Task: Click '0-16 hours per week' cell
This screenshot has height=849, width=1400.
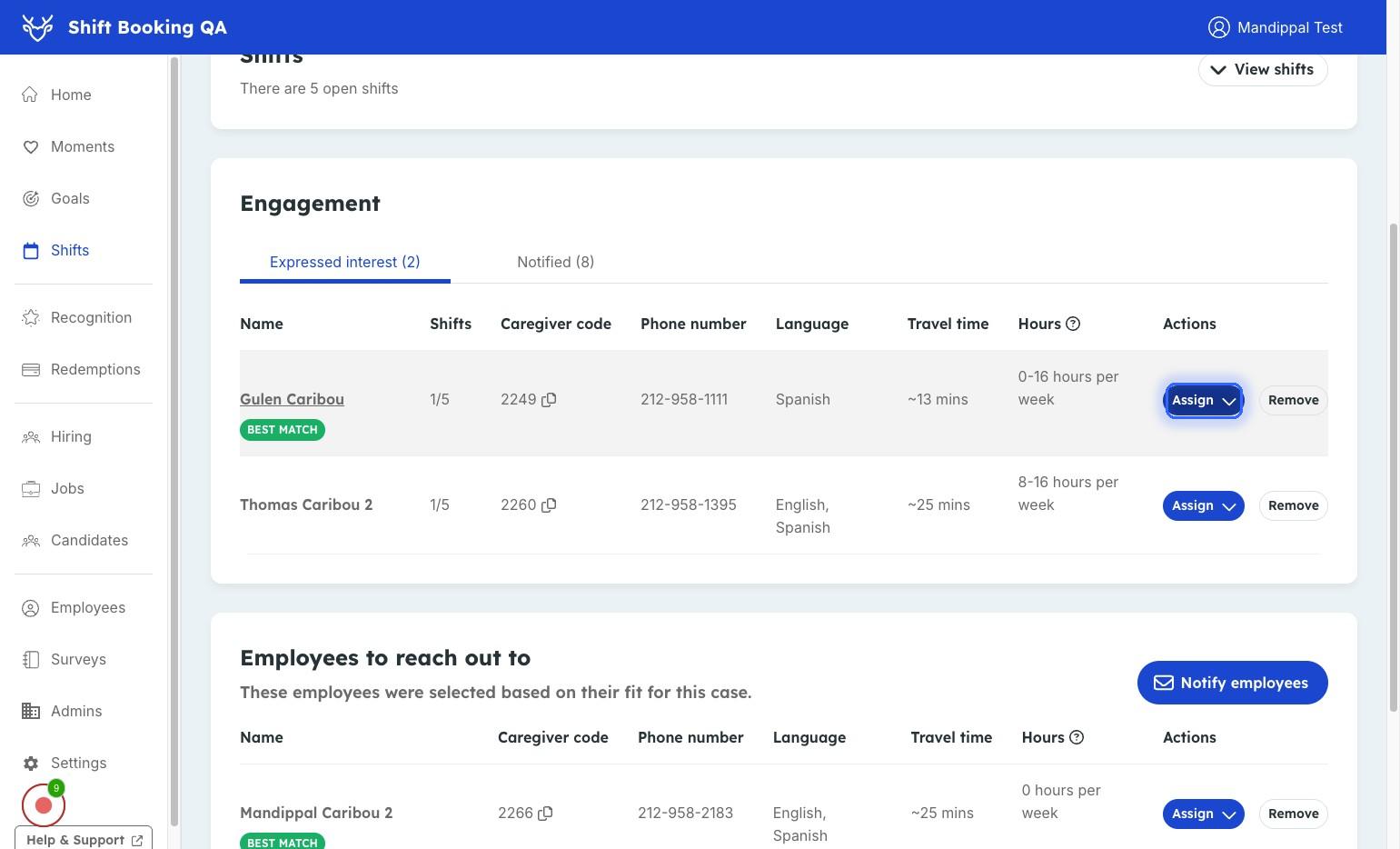Action: tap(1068, 388)
